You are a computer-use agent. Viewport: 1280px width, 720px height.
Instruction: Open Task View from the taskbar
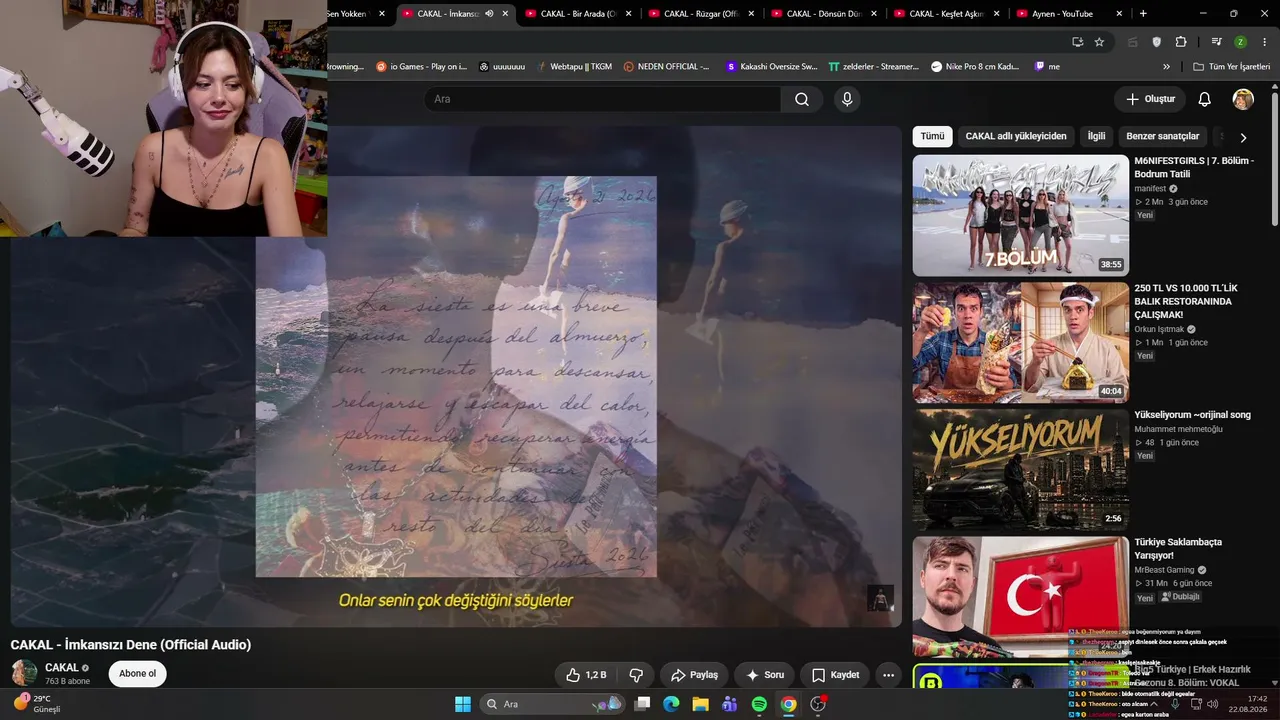tap(642, 704)
